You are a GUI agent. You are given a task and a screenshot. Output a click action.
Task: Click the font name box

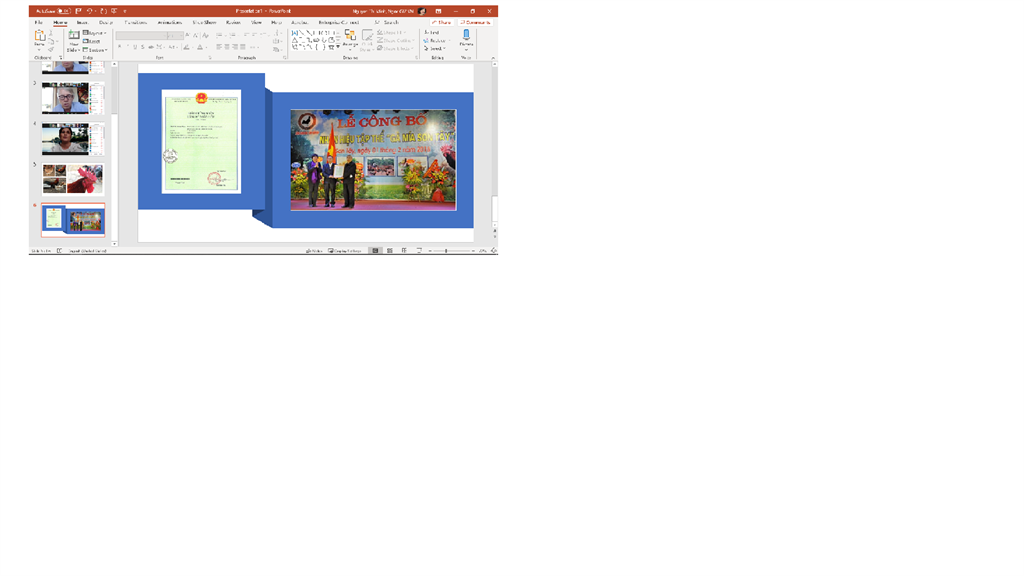pyautogui.click(x=140, y=35)
